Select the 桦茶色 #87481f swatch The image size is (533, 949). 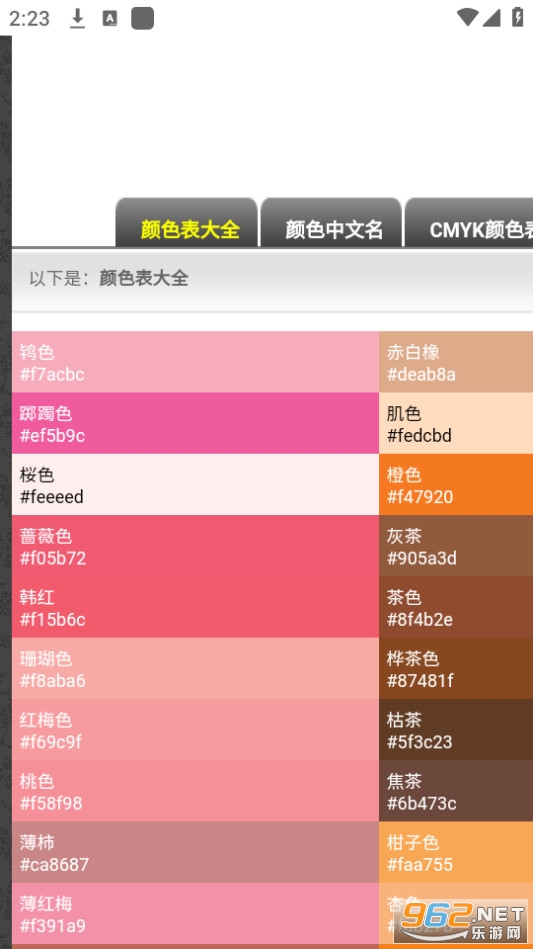[x=456, y=669]
